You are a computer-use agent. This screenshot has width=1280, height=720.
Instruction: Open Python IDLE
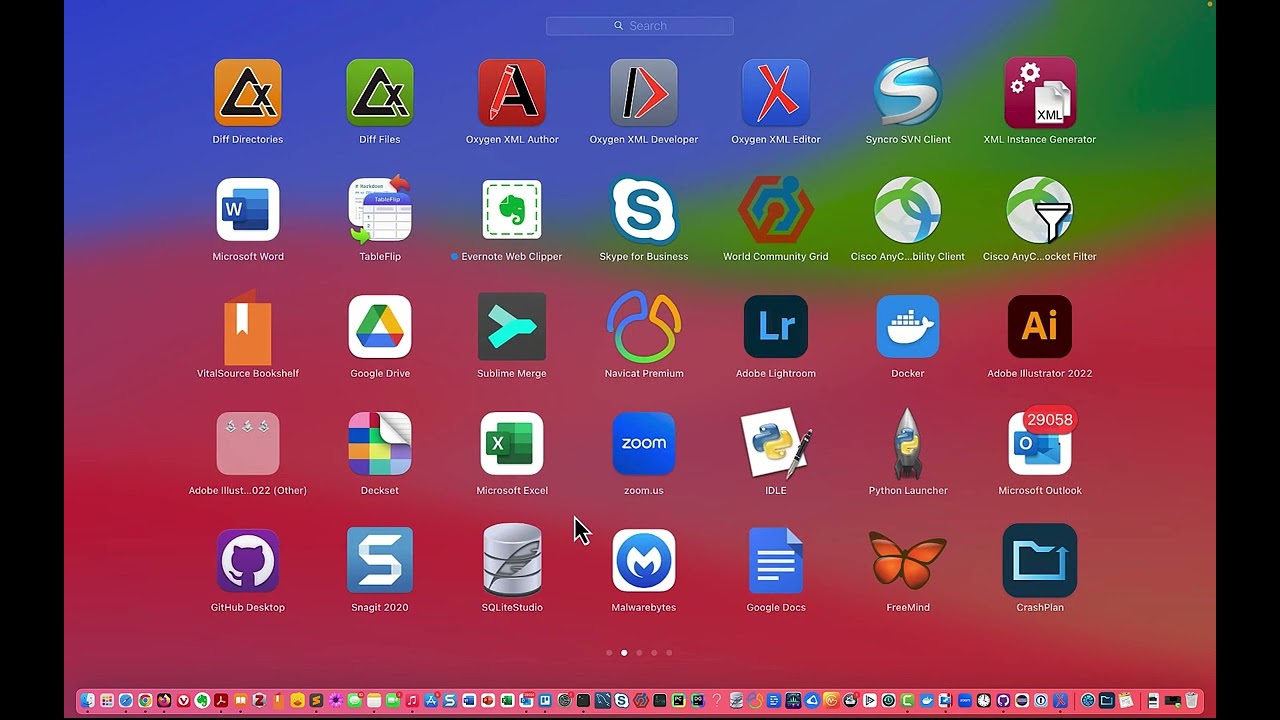(x=776, y=444)
